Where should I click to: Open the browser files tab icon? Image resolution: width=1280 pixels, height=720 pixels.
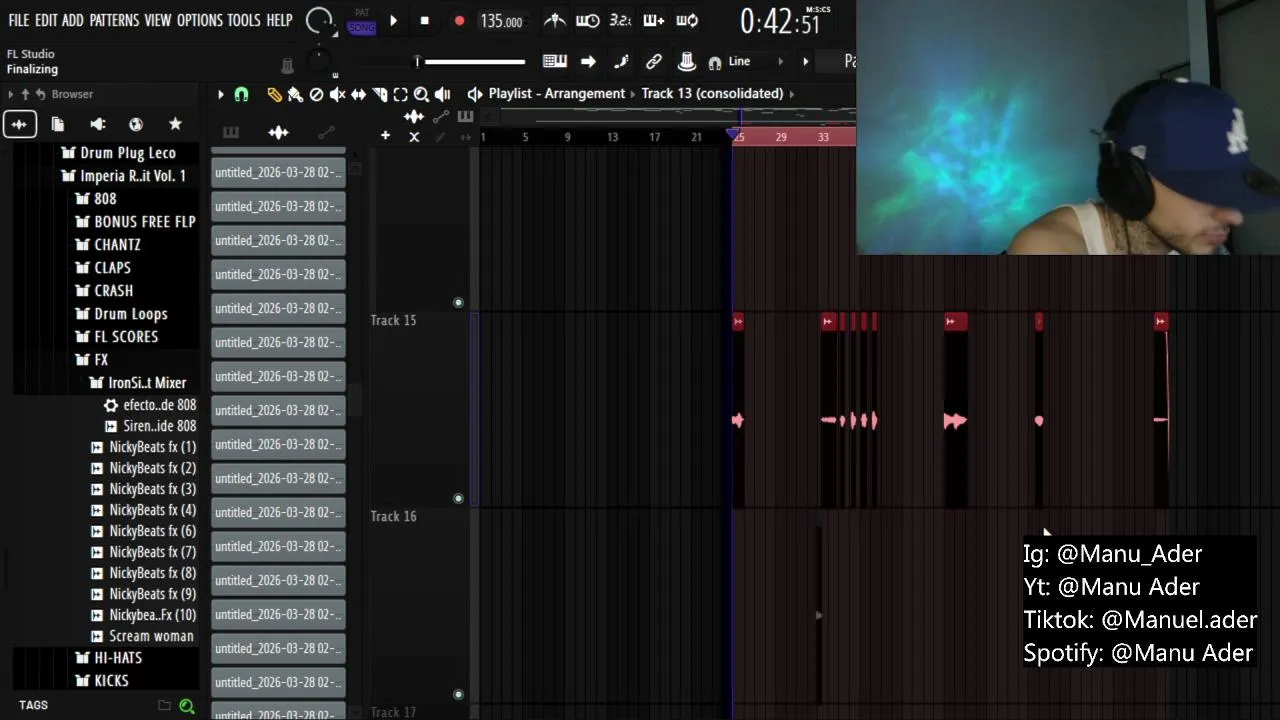point(58,124)
